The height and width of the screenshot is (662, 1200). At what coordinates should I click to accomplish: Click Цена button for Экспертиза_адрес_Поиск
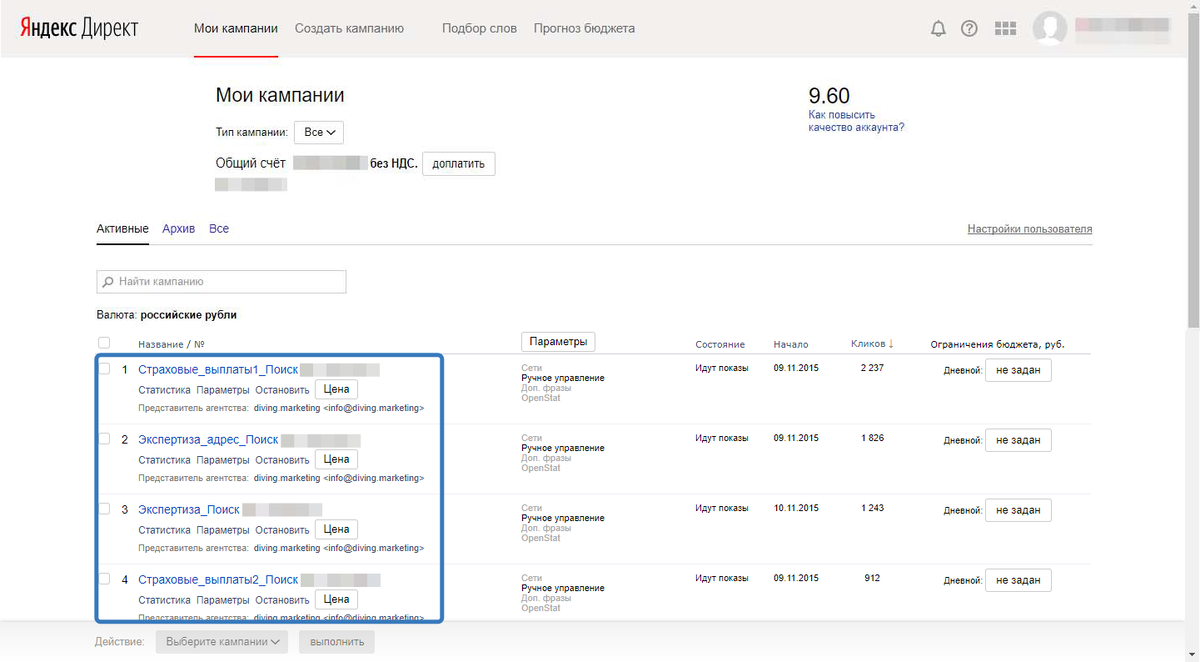click(x=336, y=459)
